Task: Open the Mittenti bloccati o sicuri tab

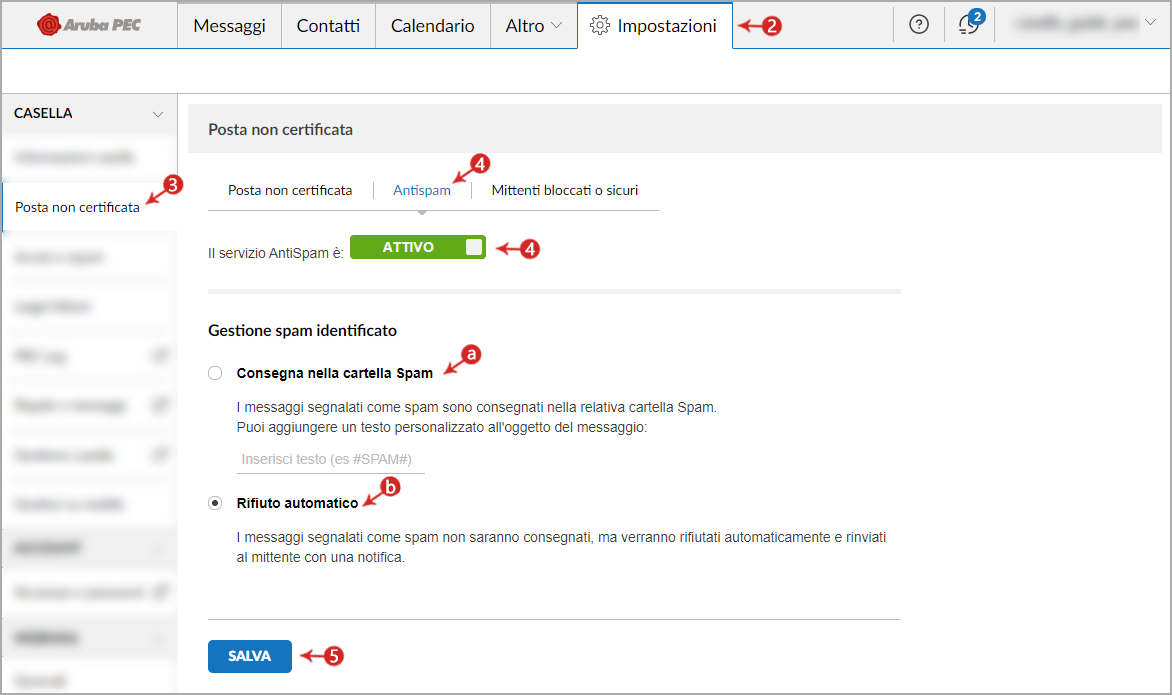Action: (x=565, y=189)
